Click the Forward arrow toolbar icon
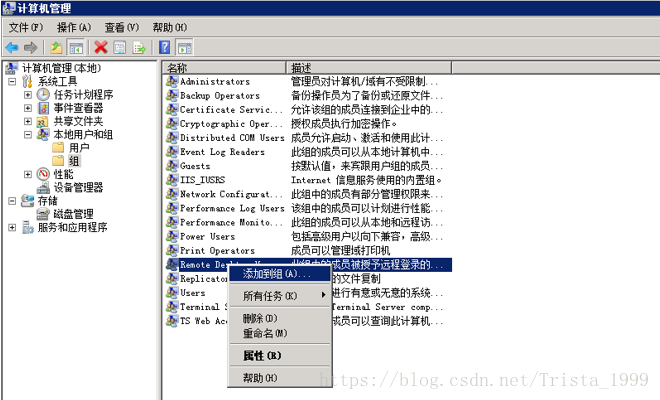The image size is (660, 400). [30, 48]
